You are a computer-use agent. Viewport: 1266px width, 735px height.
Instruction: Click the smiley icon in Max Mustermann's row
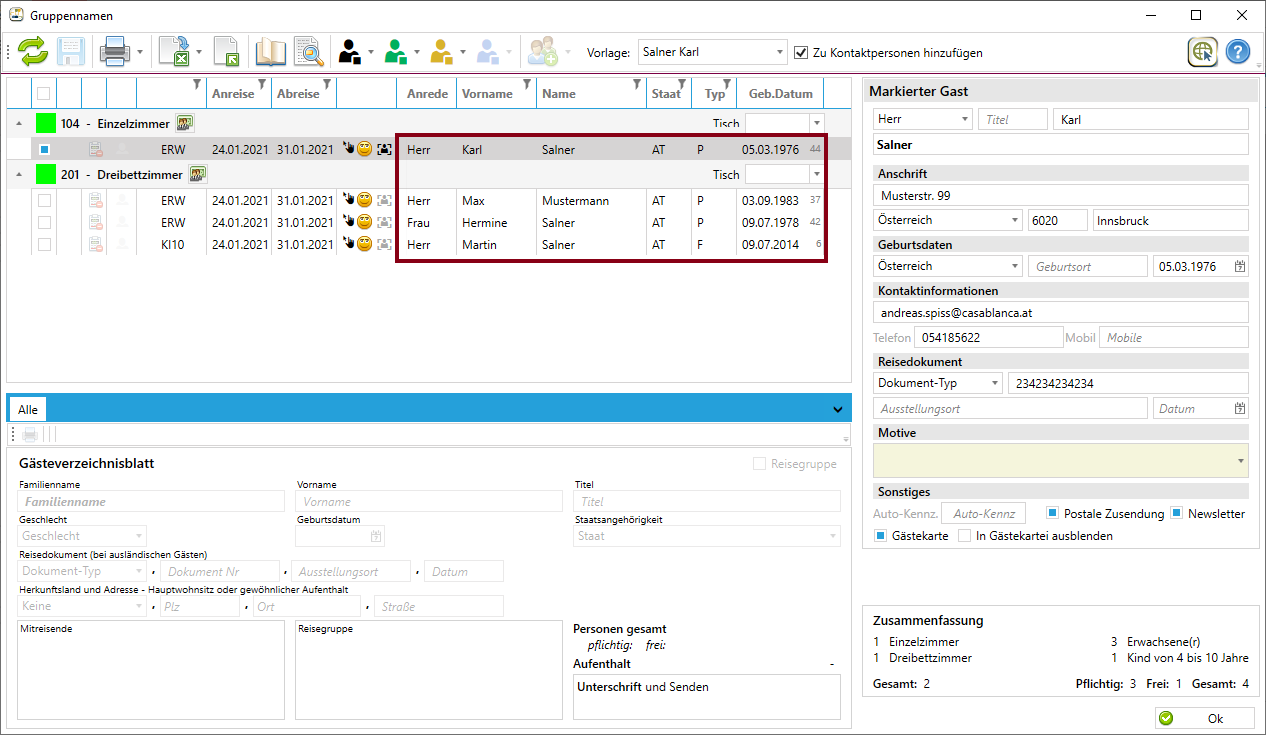(x=365, y=200)
